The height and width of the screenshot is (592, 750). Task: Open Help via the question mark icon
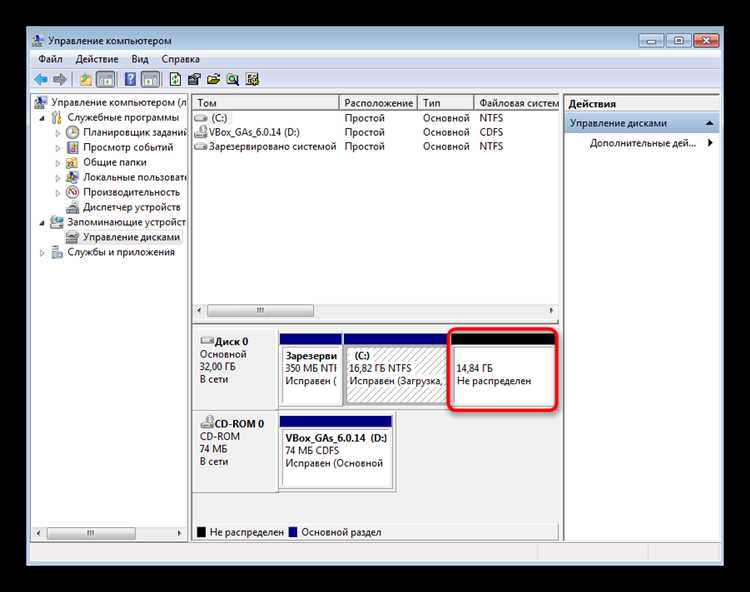(130, 79)
